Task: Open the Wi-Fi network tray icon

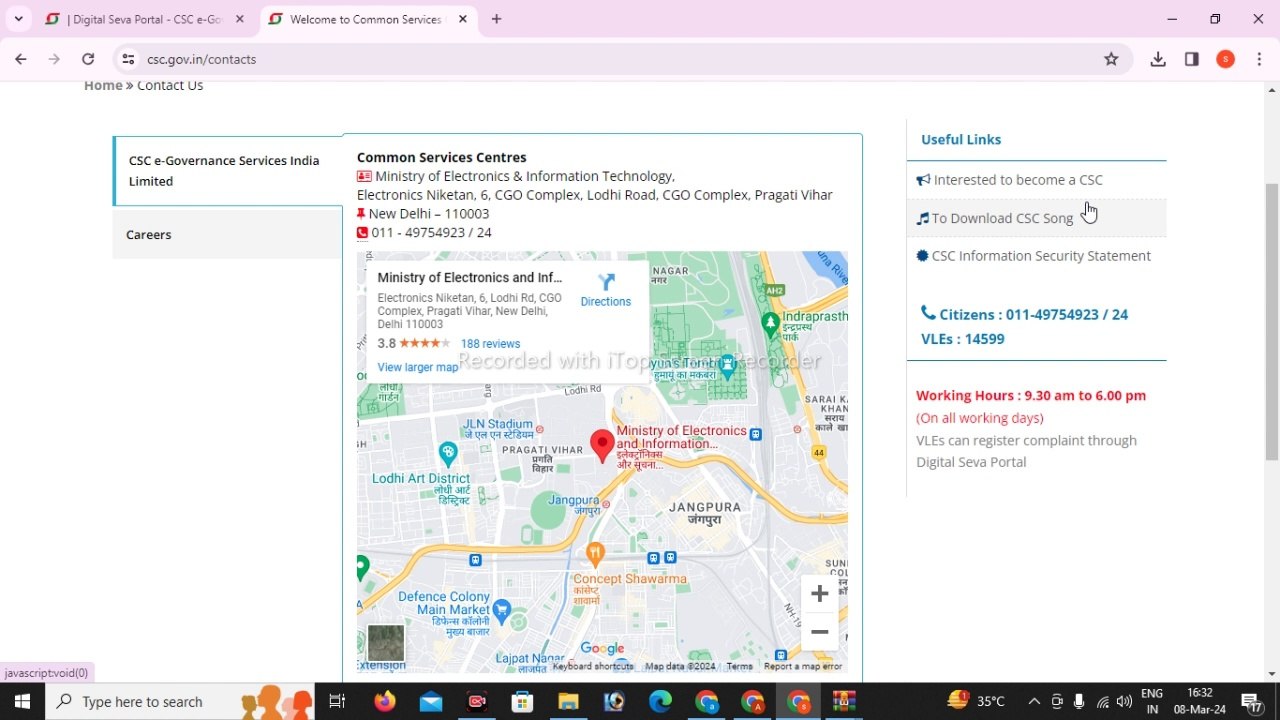Action: (1102, 701)
